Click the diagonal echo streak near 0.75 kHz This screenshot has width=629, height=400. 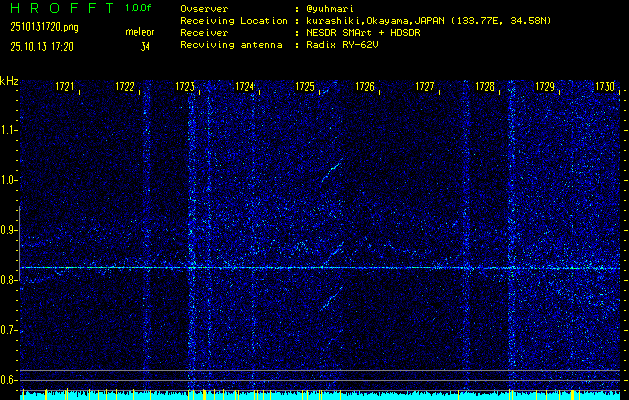[331, 298]
